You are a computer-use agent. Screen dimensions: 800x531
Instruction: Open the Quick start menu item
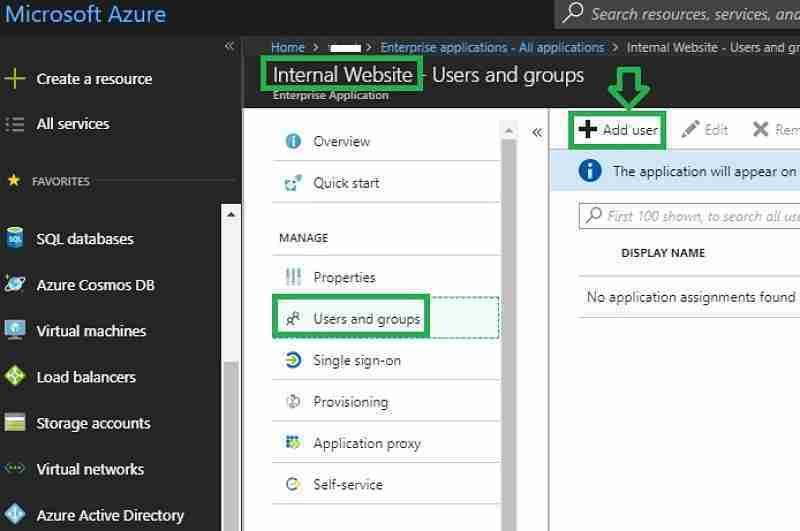(386, 183)
